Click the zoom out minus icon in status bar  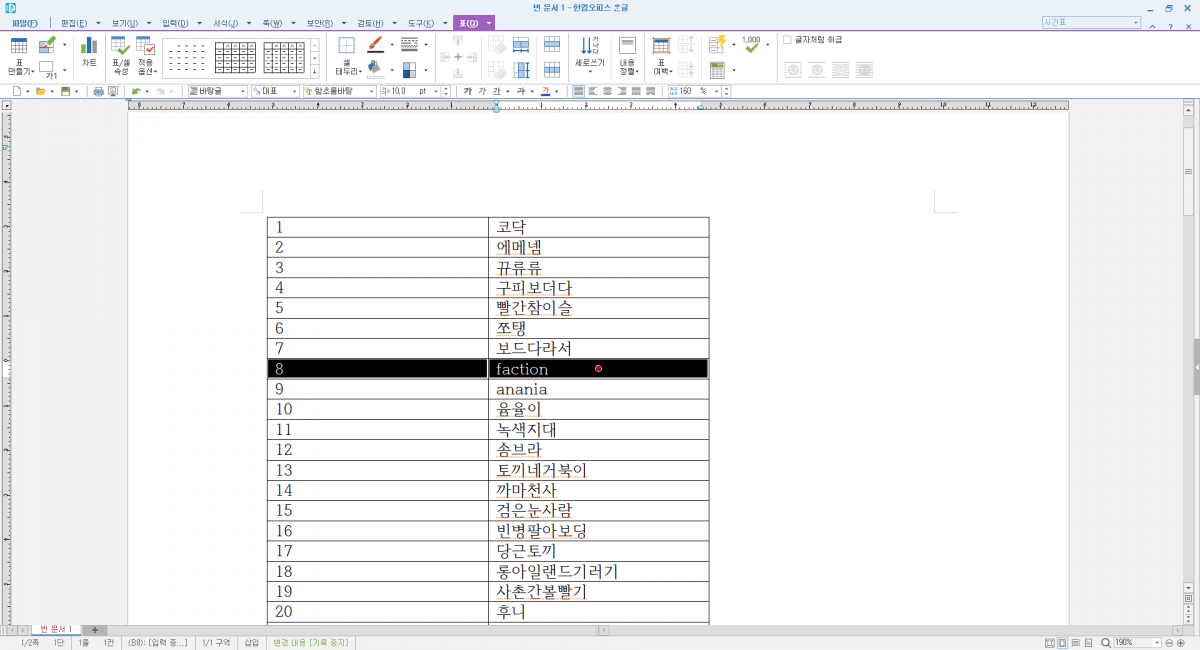(1170, 642)
